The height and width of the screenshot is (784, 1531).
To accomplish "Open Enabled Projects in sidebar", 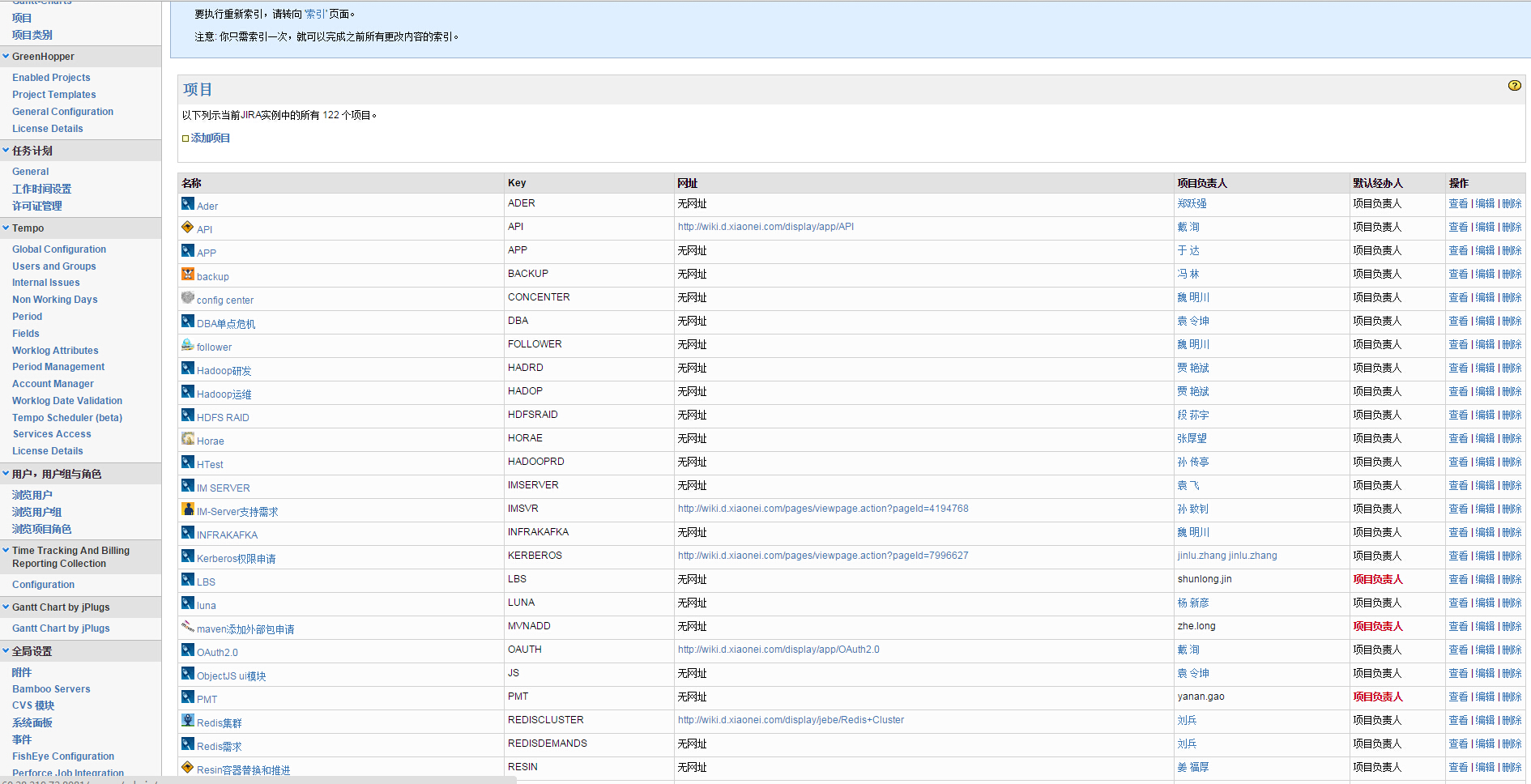I will click(51, 78).
